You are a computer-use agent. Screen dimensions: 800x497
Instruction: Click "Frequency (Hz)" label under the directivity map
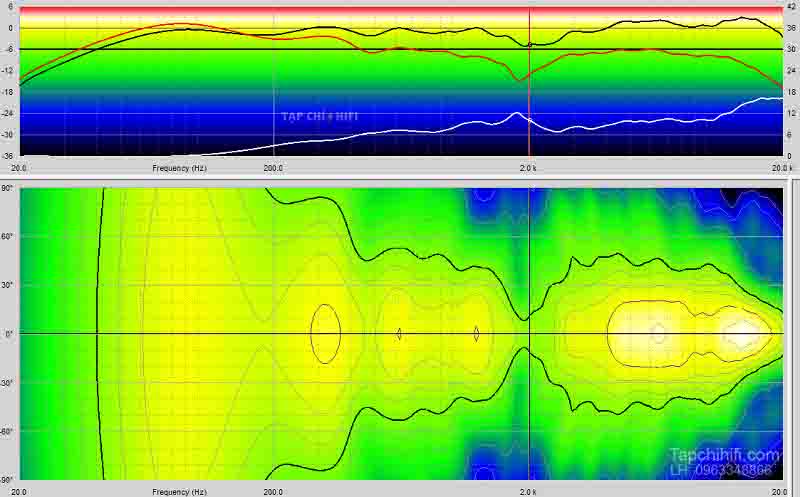point(179,492)
